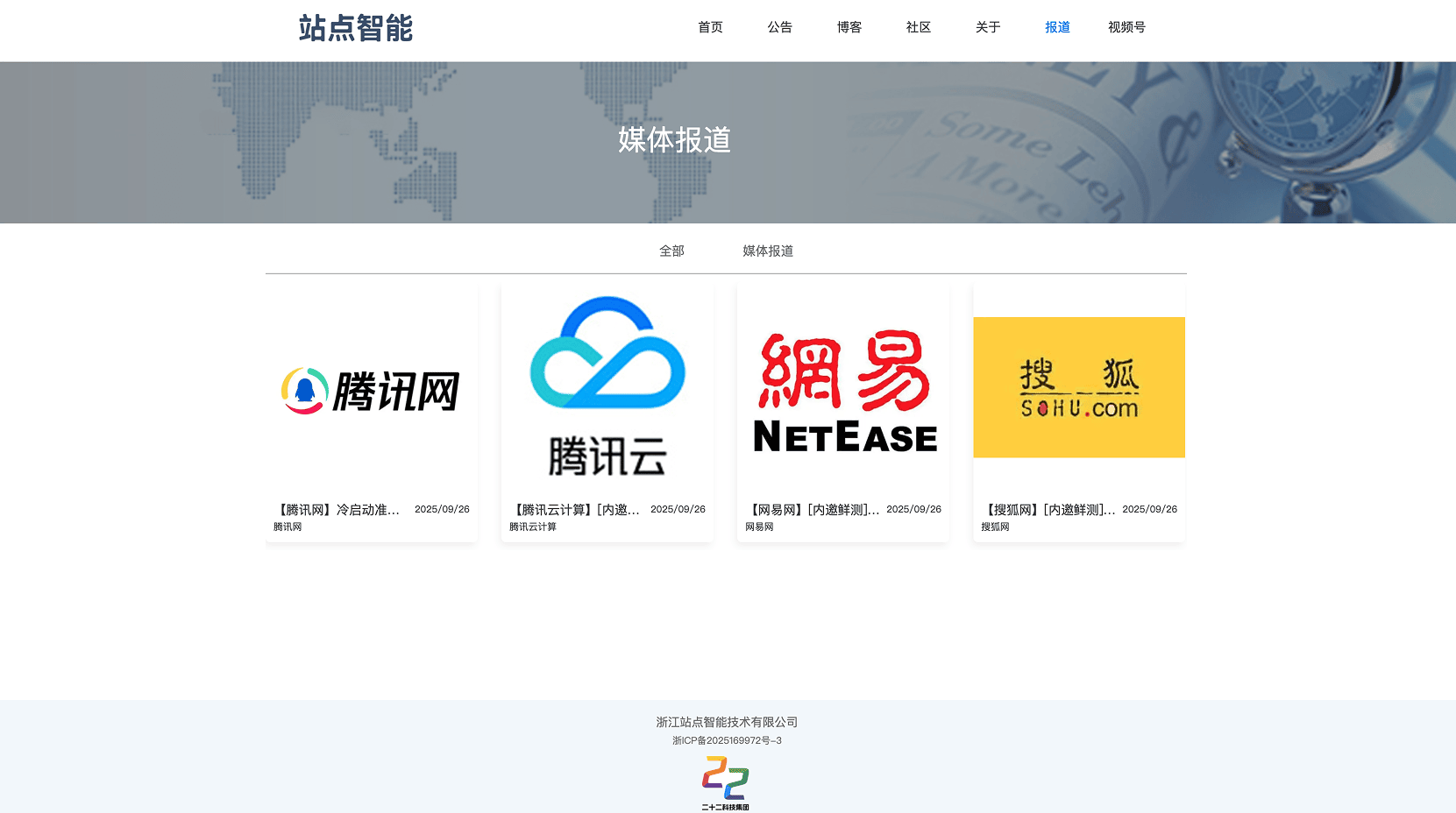Click the 二十二科技集团 footer logo
The width and height of the screenshot is (1456, 813).
(x=726, y=783)
